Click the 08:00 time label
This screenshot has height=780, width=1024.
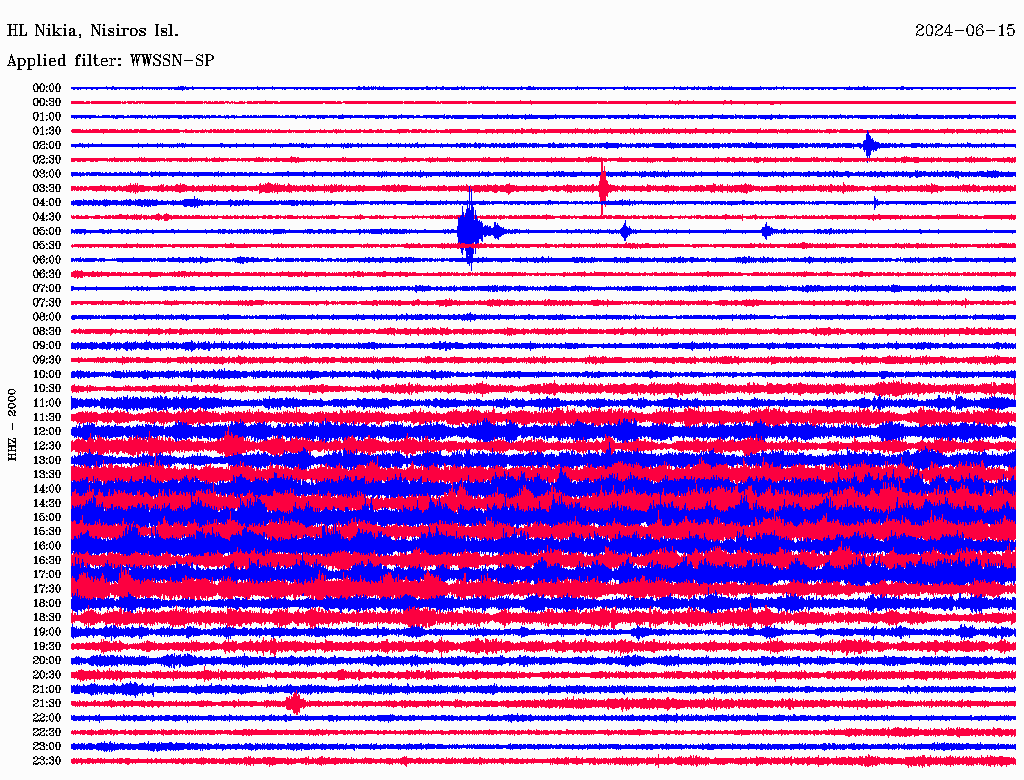pyautogui.click(x=46, y=317)
